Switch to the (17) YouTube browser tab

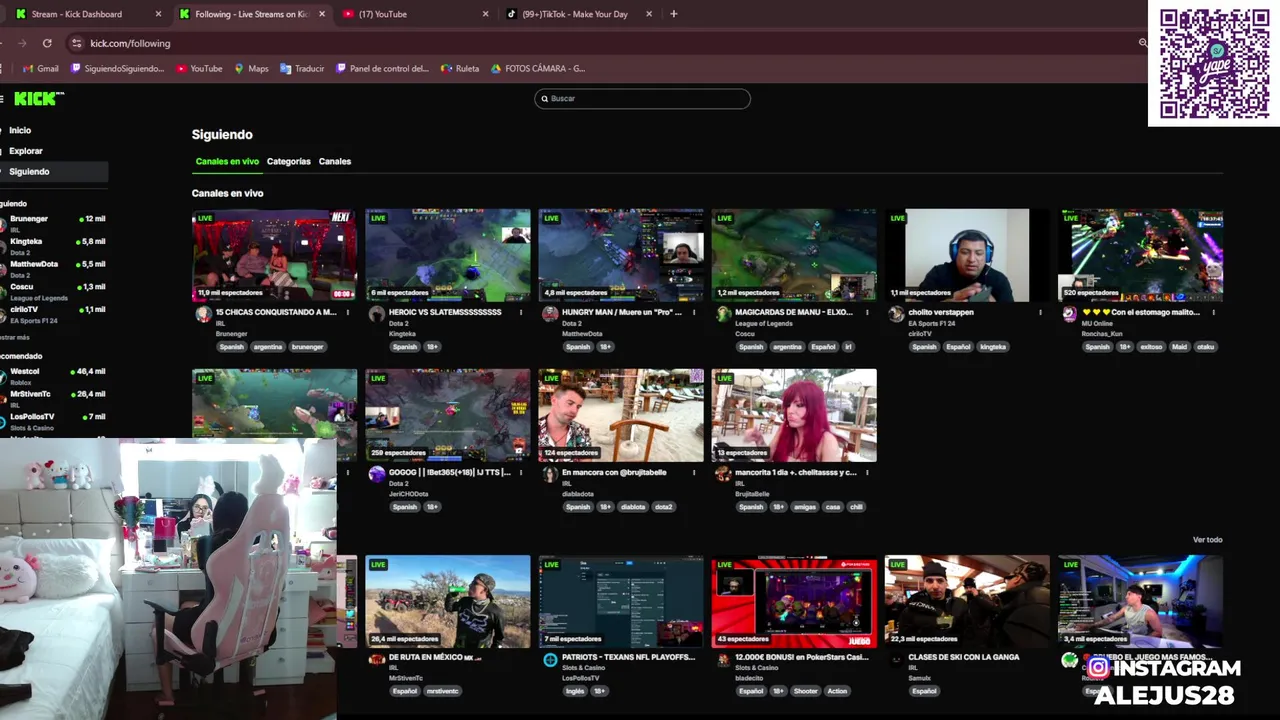[415, 14]
